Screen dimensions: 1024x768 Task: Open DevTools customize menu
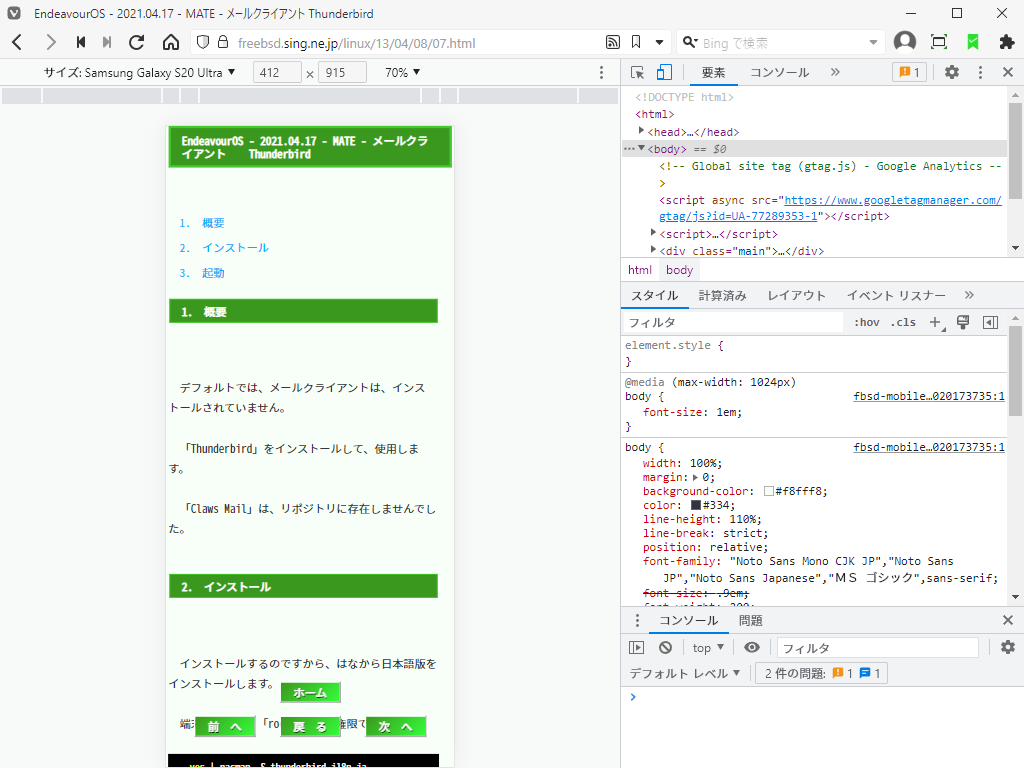[x=980, y=72]
